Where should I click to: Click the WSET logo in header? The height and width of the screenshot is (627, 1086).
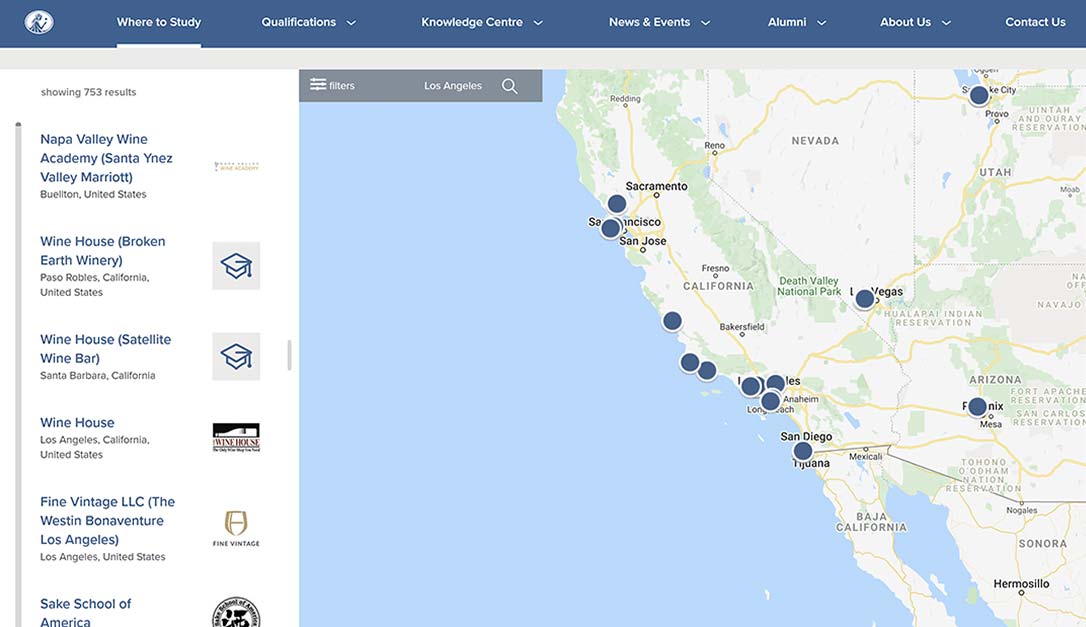click(x=39, y=22)
